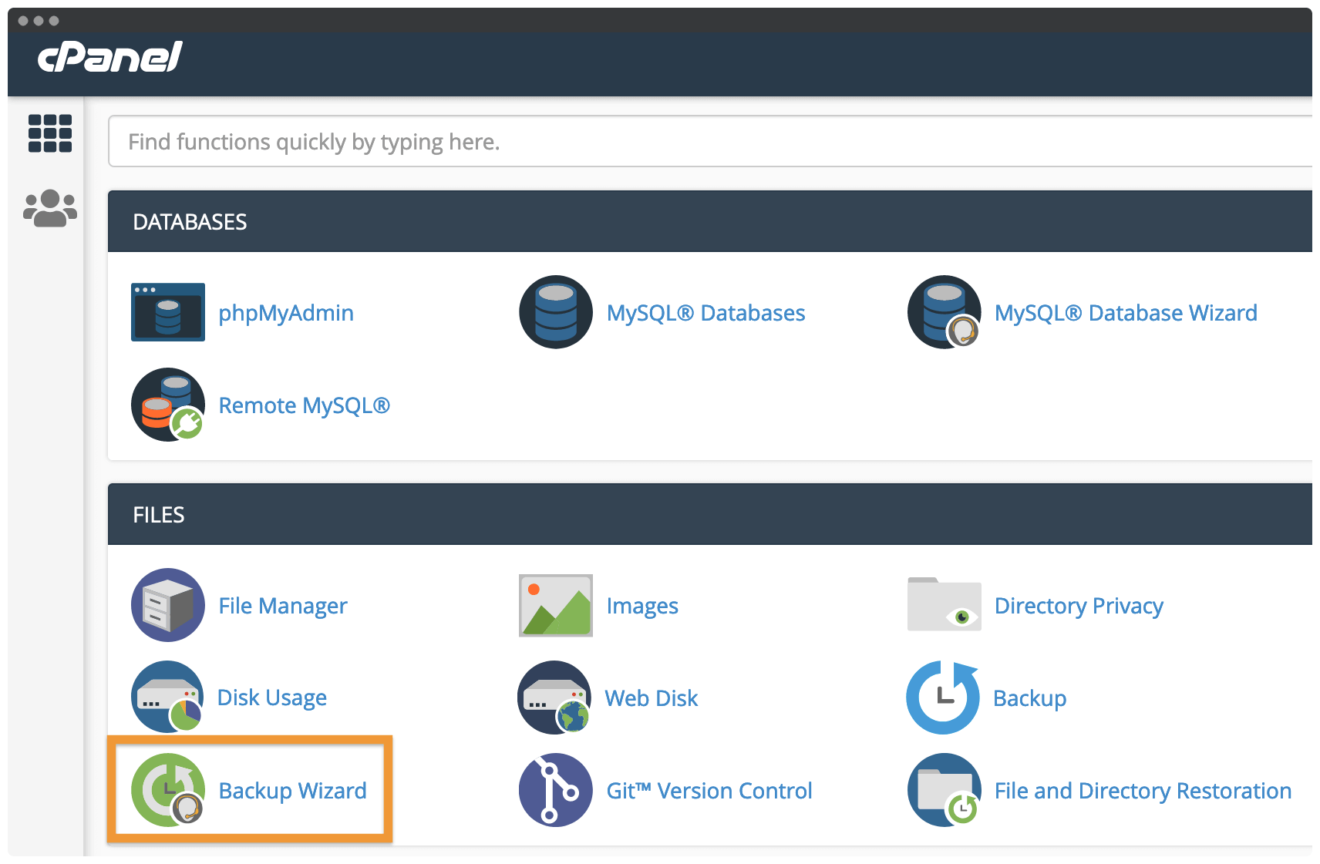
Task: Open the Web Disk link
Action: coord(651,698)
